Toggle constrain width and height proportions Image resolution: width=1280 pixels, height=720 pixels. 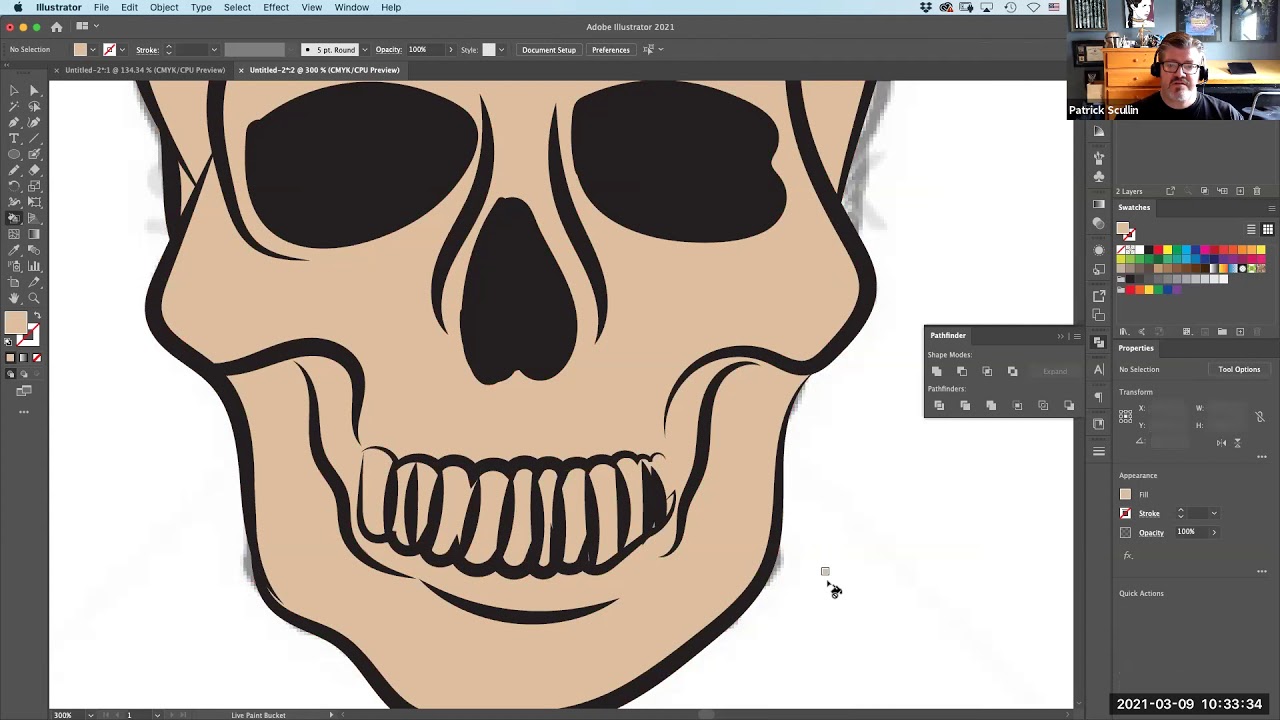point(1260,417)
